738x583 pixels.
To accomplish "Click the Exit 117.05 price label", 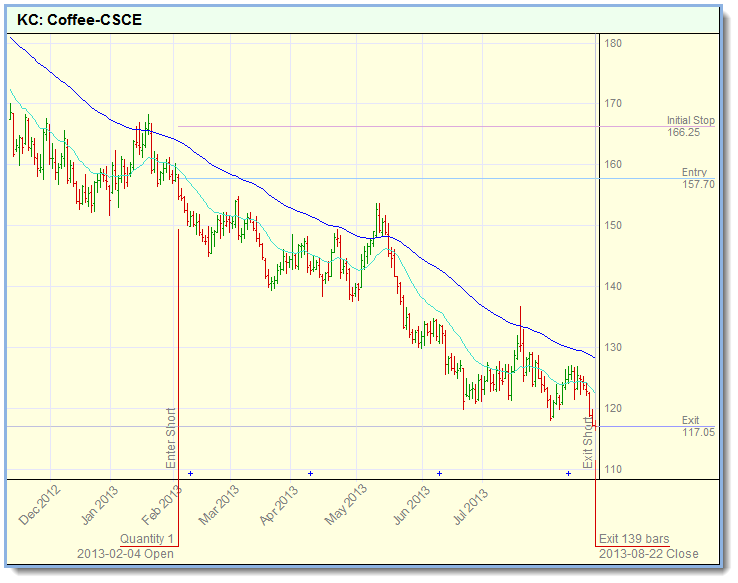I will pyautogui.click(x=697, y=426).
